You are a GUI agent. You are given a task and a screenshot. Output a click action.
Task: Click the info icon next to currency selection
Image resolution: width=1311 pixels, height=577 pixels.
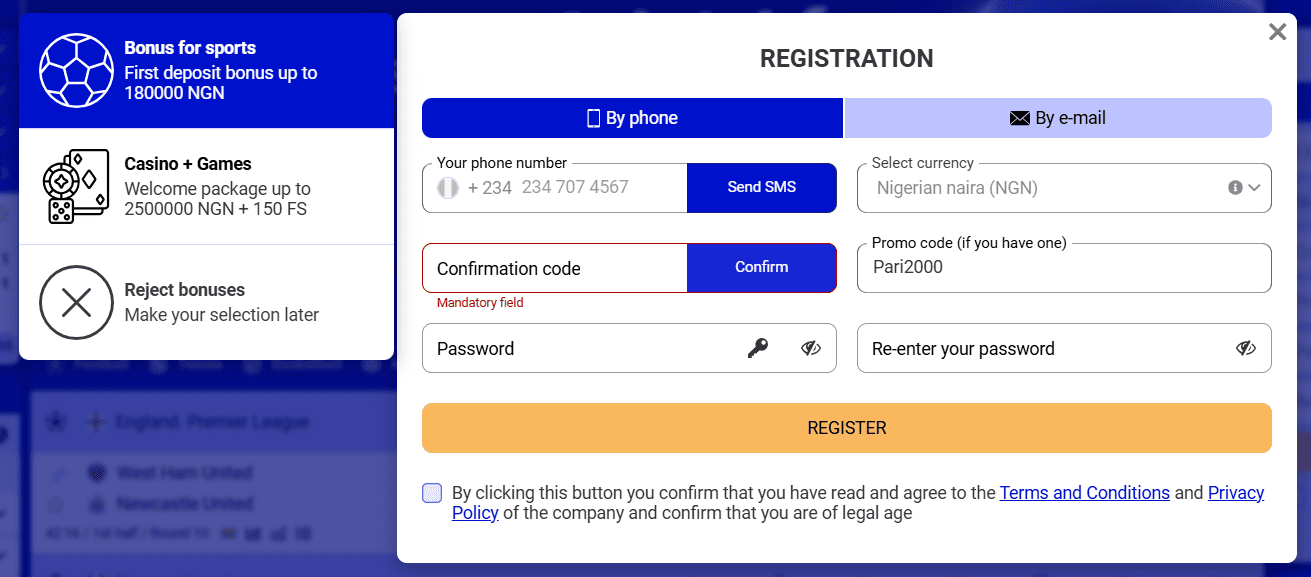1236,188
